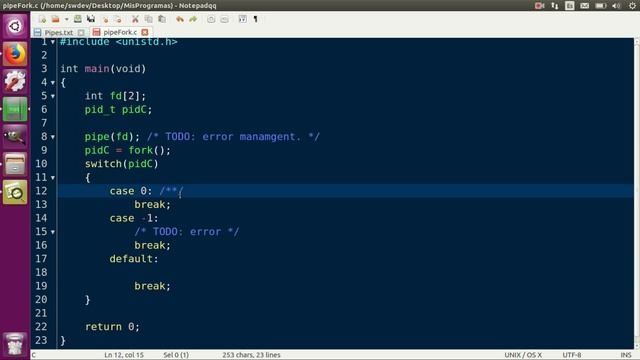This screenshot has width=640, height=360.
Task: Click '253 chars, 23 lines' status text
Action: pyautogui.click(x=251, y=355)
